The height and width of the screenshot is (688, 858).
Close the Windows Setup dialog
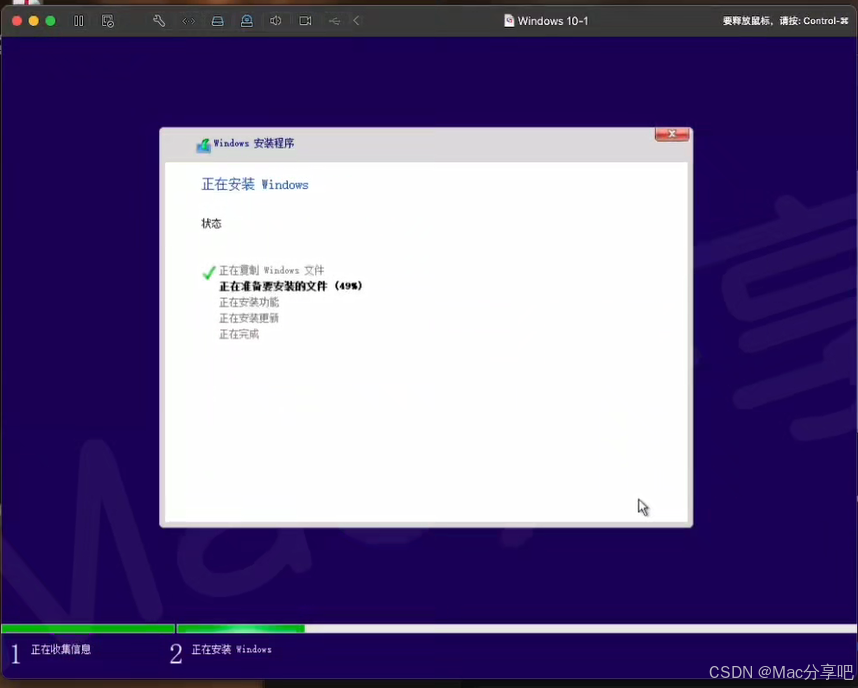[x=672, y=134]
